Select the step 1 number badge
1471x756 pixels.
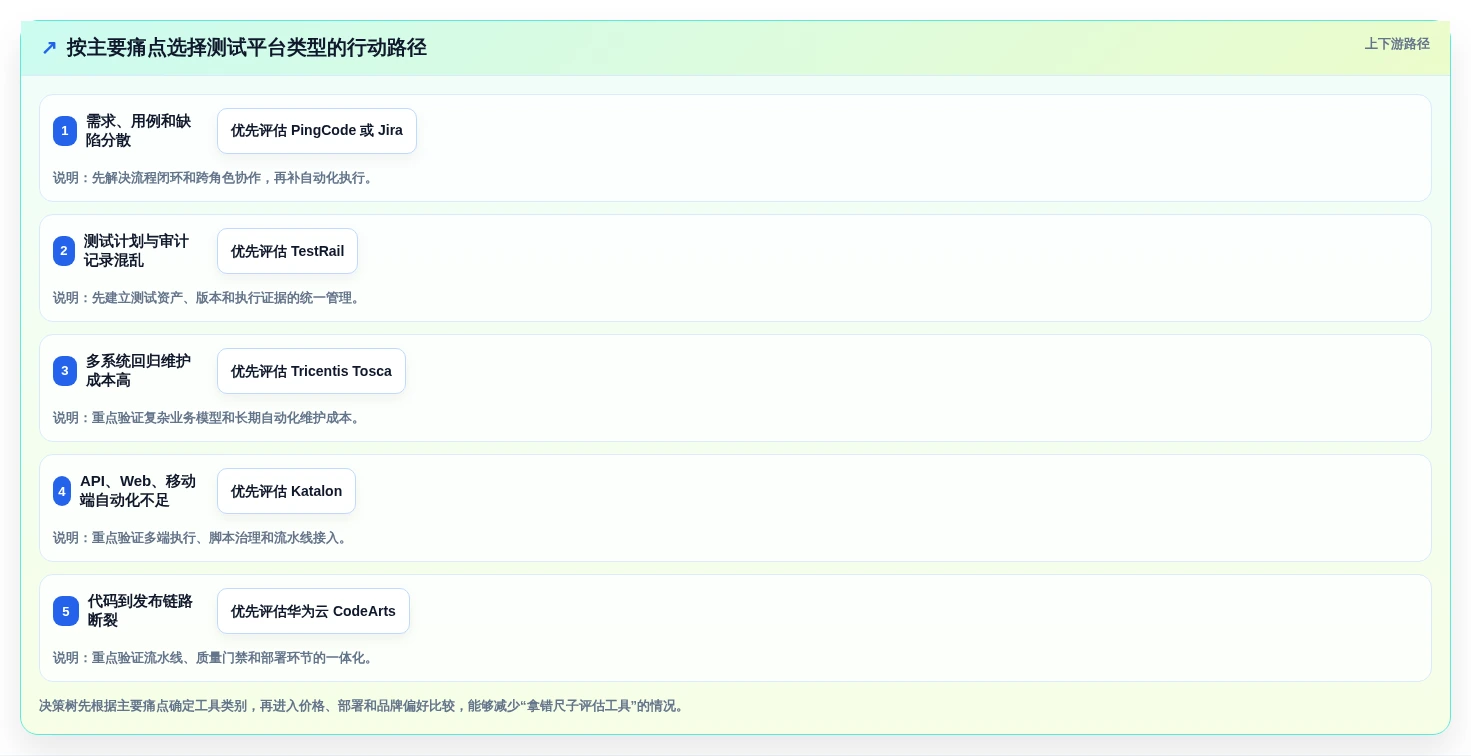[65, 131]
